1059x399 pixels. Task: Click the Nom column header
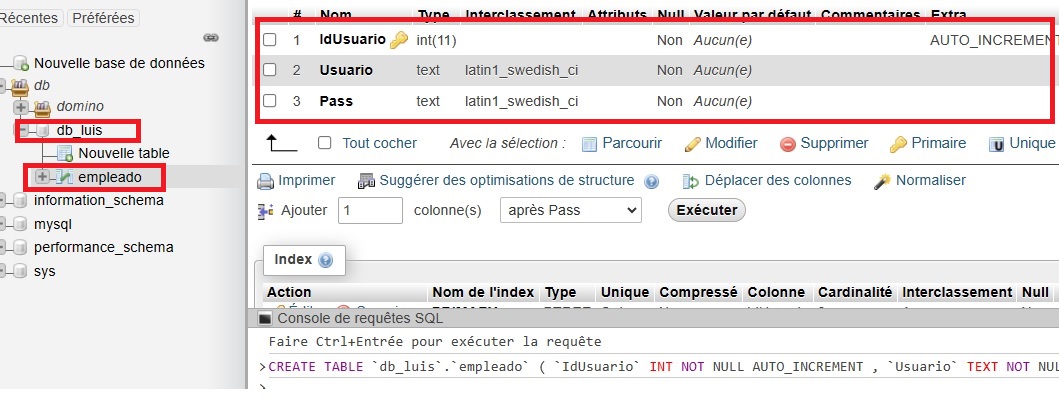336,14
